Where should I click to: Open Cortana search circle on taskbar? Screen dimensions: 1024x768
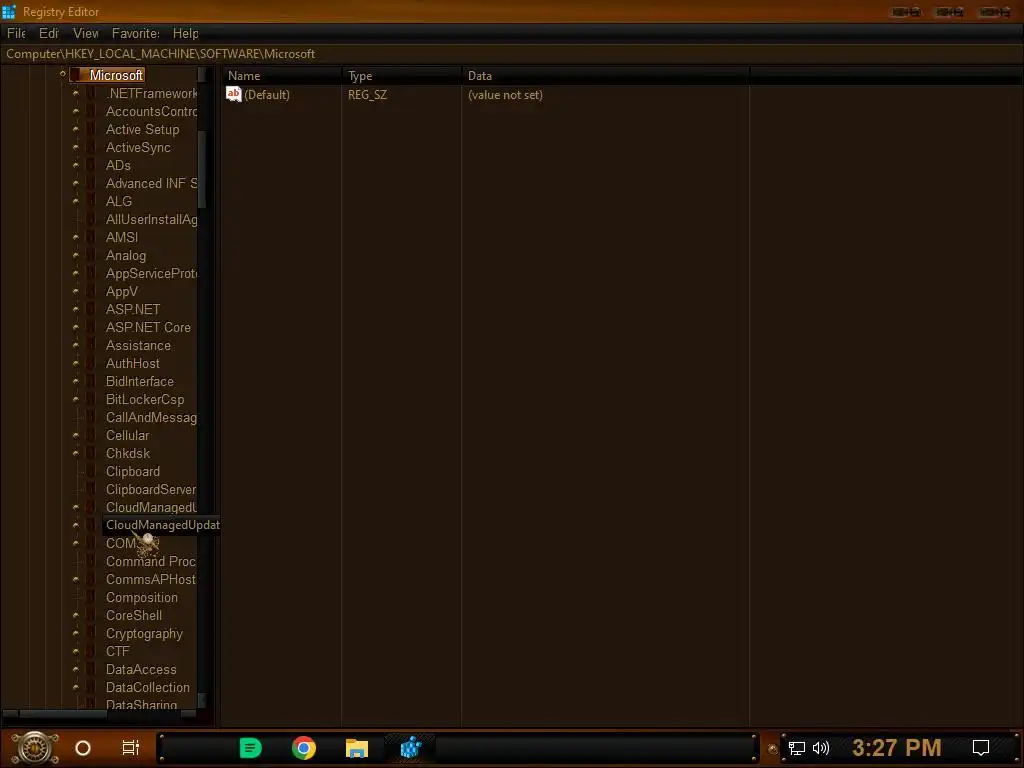coord(83,748)
